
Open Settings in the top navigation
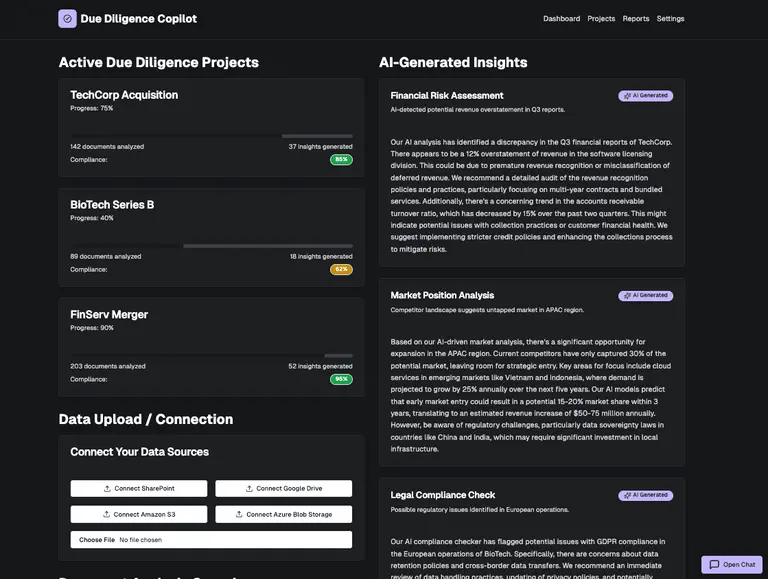click(671, 19)
